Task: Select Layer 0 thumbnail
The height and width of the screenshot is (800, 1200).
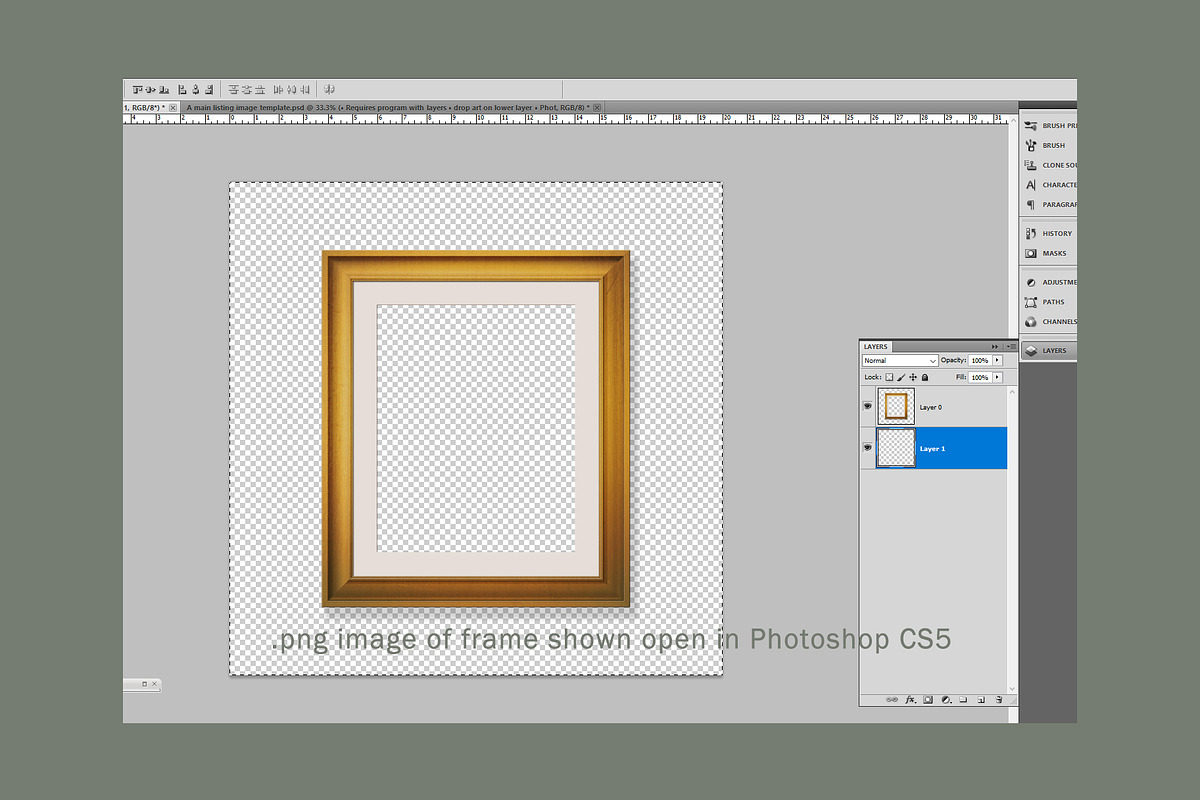Action: (896, 407)
